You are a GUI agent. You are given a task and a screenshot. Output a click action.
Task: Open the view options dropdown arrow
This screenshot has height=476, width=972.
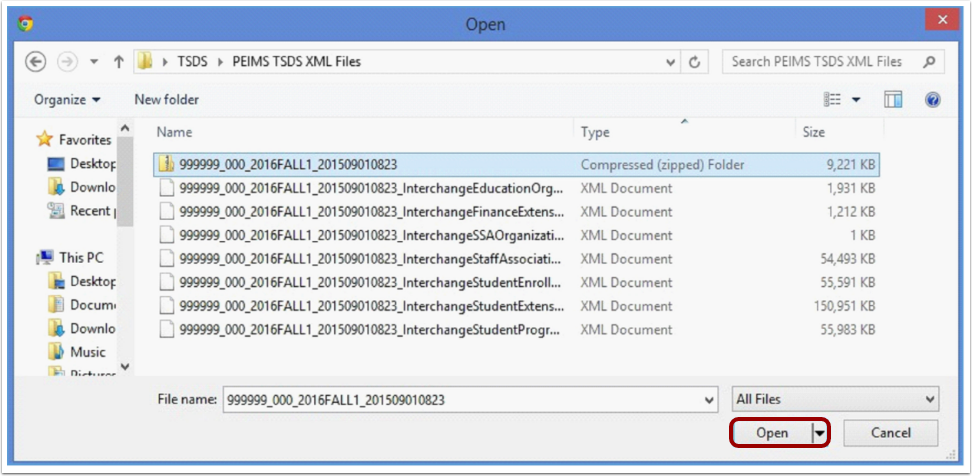pyautogui.click(x=856, y=99)
